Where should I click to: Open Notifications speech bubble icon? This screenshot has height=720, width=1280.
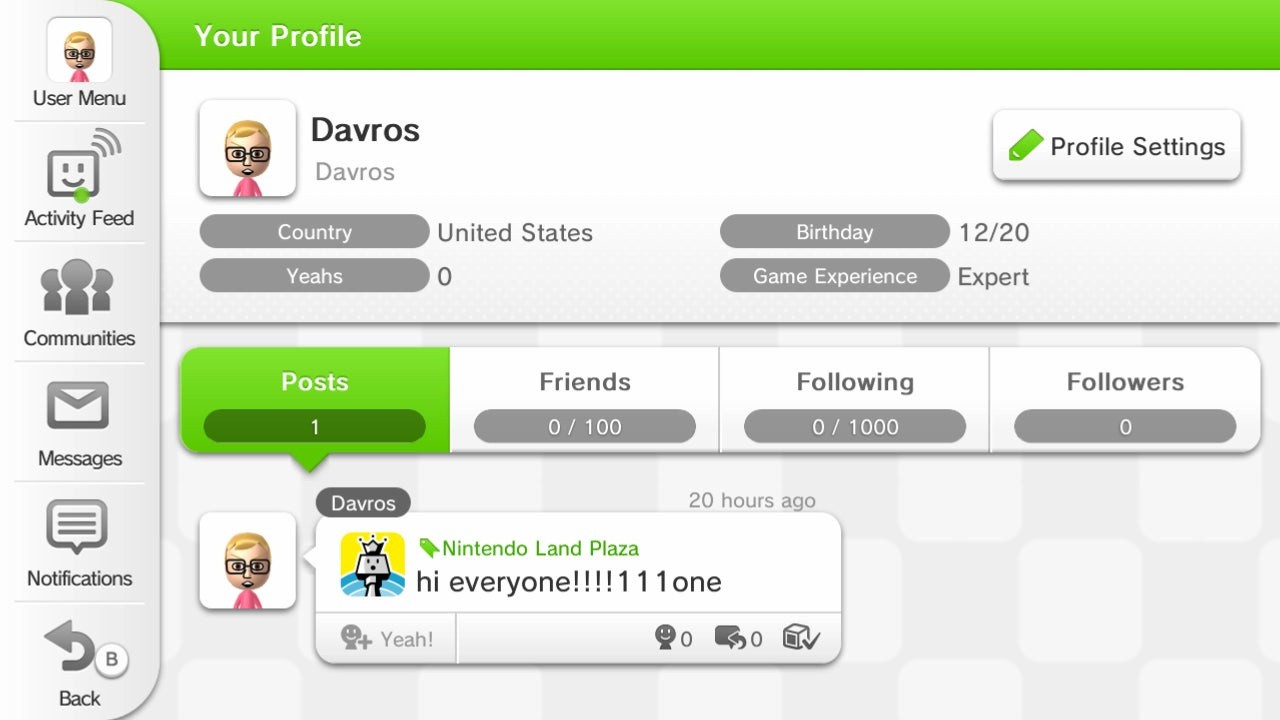pos(78,527)
